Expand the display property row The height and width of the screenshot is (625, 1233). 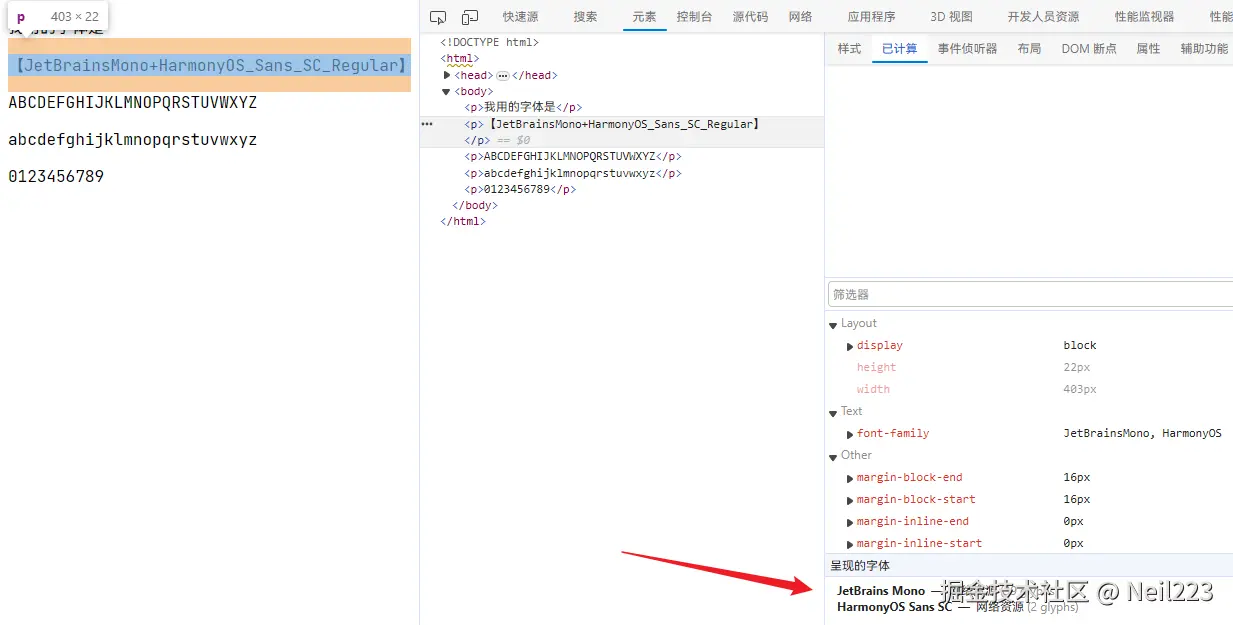pyautogui.click(x=851, y=346)
